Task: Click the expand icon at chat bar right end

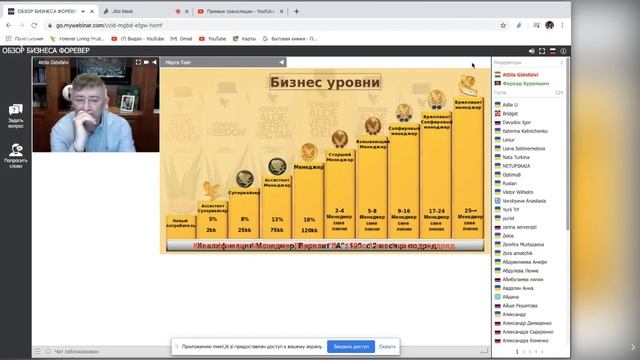Action: click(484, 351)
